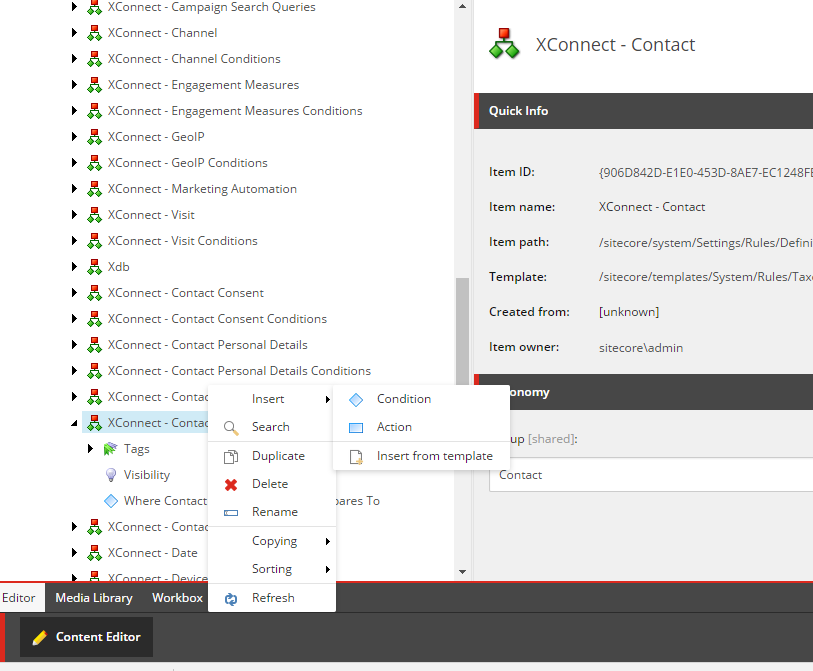This screenshot has width=813, height=671.
Task: Click the item path value text
Action: point(706,242)
